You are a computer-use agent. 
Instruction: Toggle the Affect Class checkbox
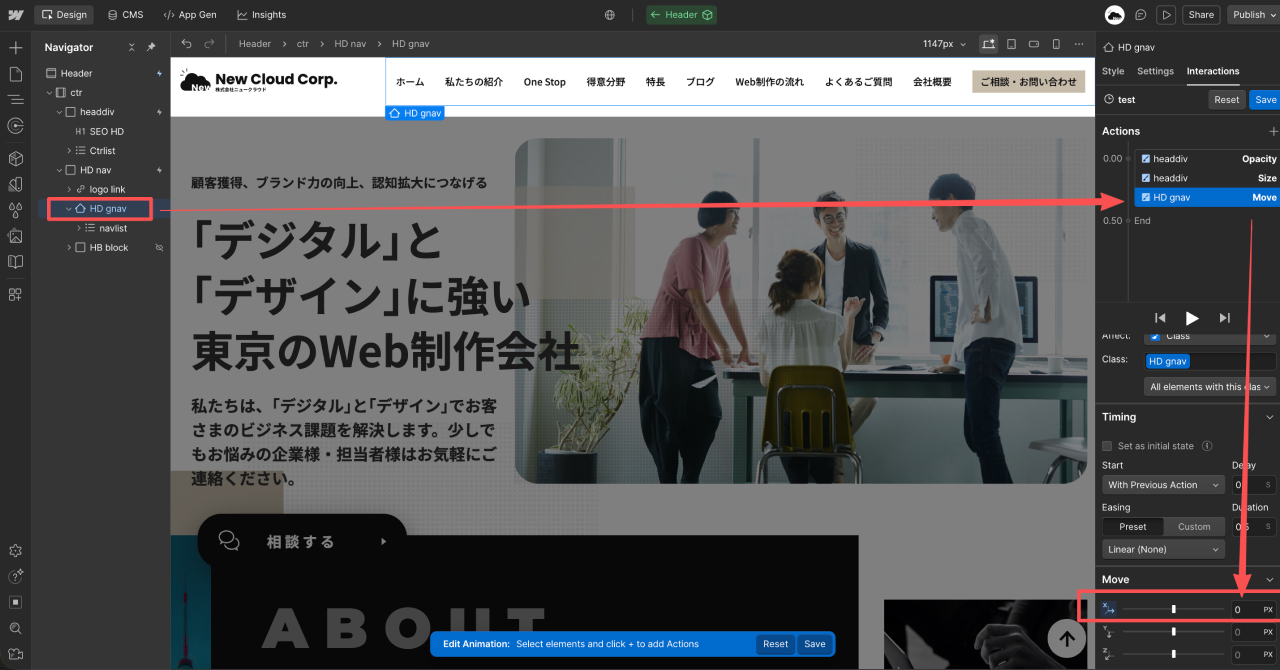pyautogui.click(x=1155, y=337)
